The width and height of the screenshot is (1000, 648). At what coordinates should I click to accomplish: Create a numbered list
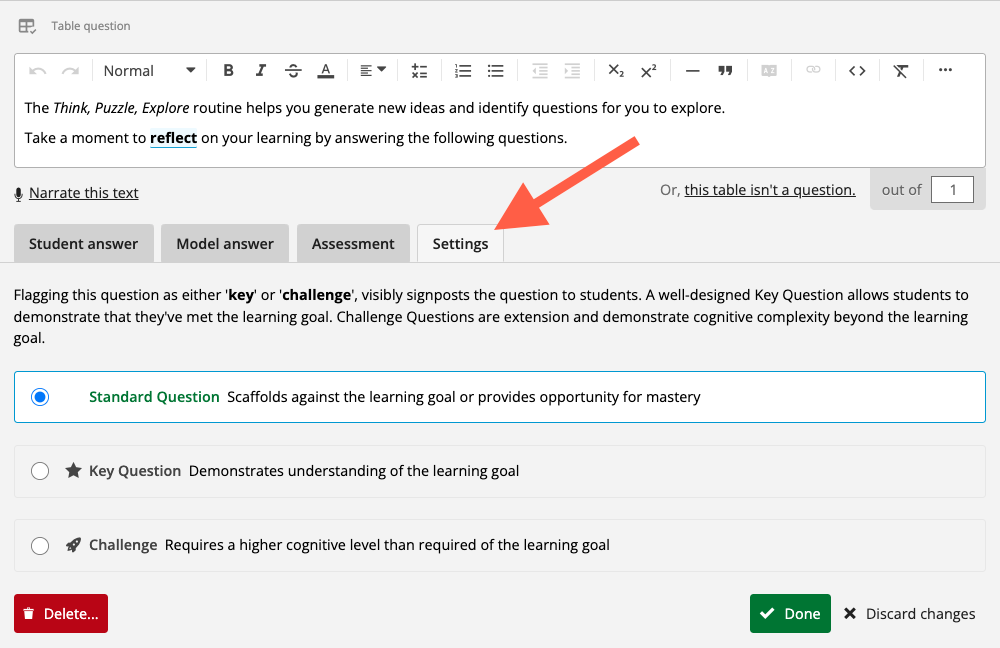click(x=463, y=70)
